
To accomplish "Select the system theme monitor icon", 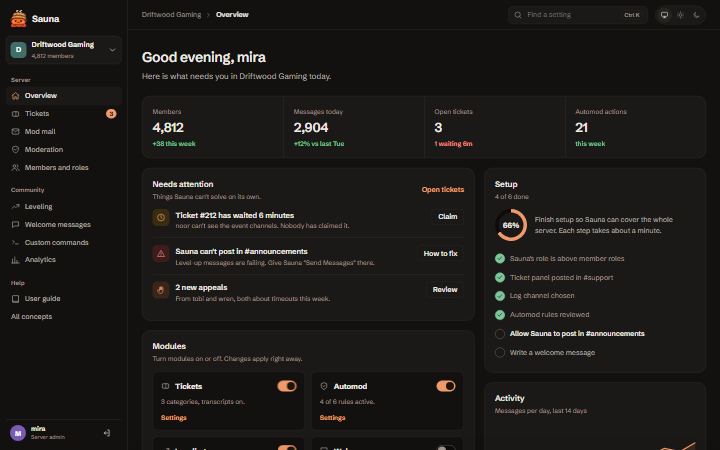I will (664, 15).
